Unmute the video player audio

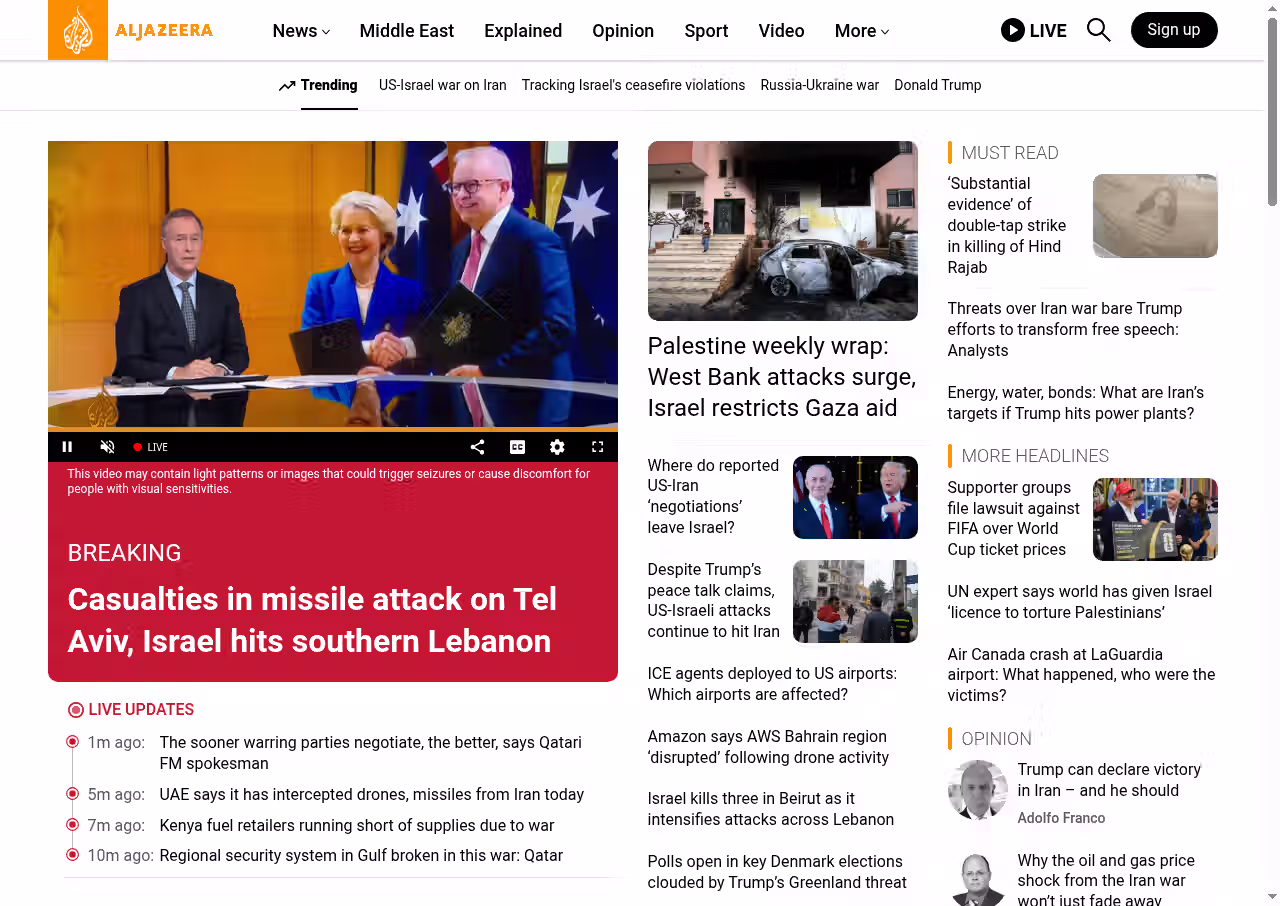click(108, 447)
